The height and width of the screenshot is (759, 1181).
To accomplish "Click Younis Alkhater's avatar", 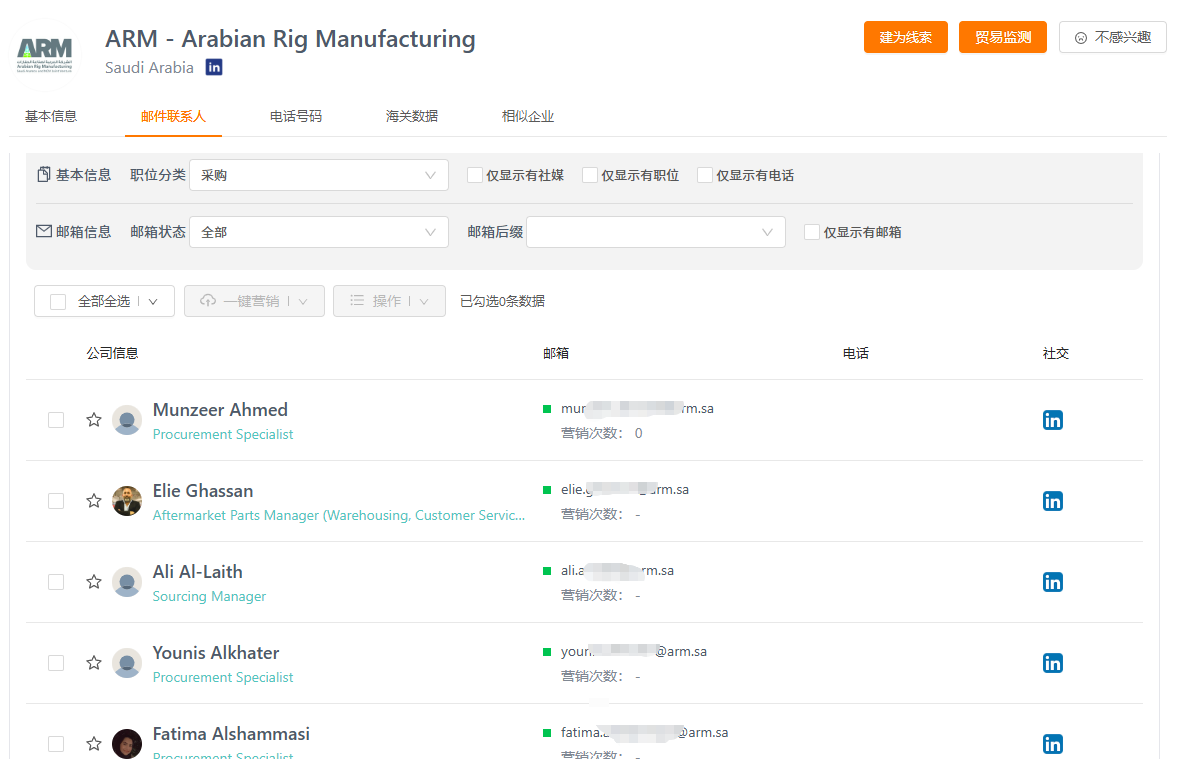I will click(127, 663).
